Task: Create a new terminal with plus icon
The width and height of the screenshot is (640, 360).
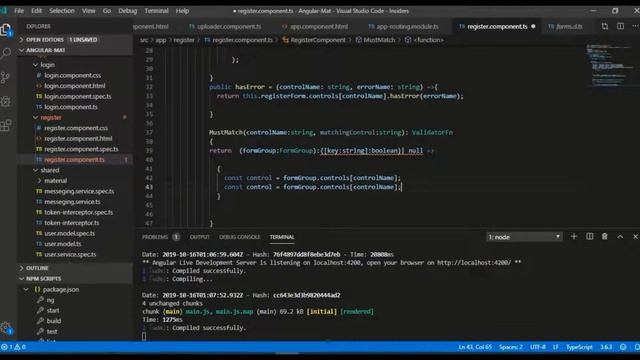Action: point(573,237)
